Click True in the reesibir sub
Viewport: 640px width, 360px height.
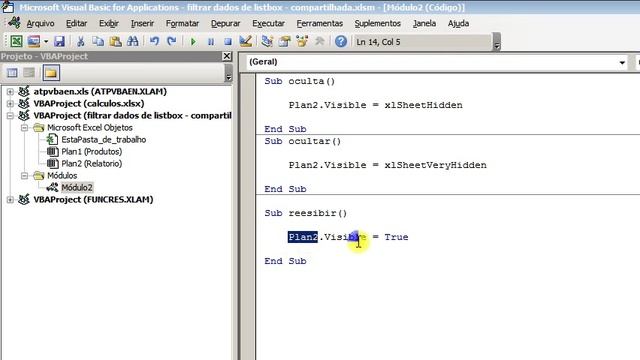[x=396, y=237]
